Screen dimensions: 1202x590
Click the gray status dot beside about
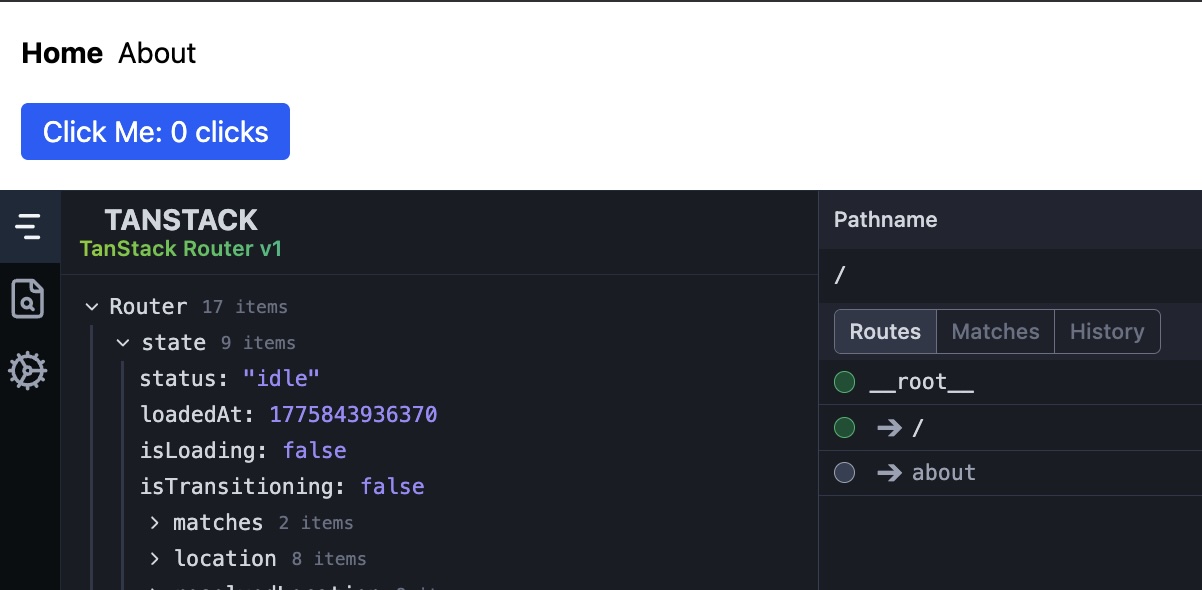point(845,472)
